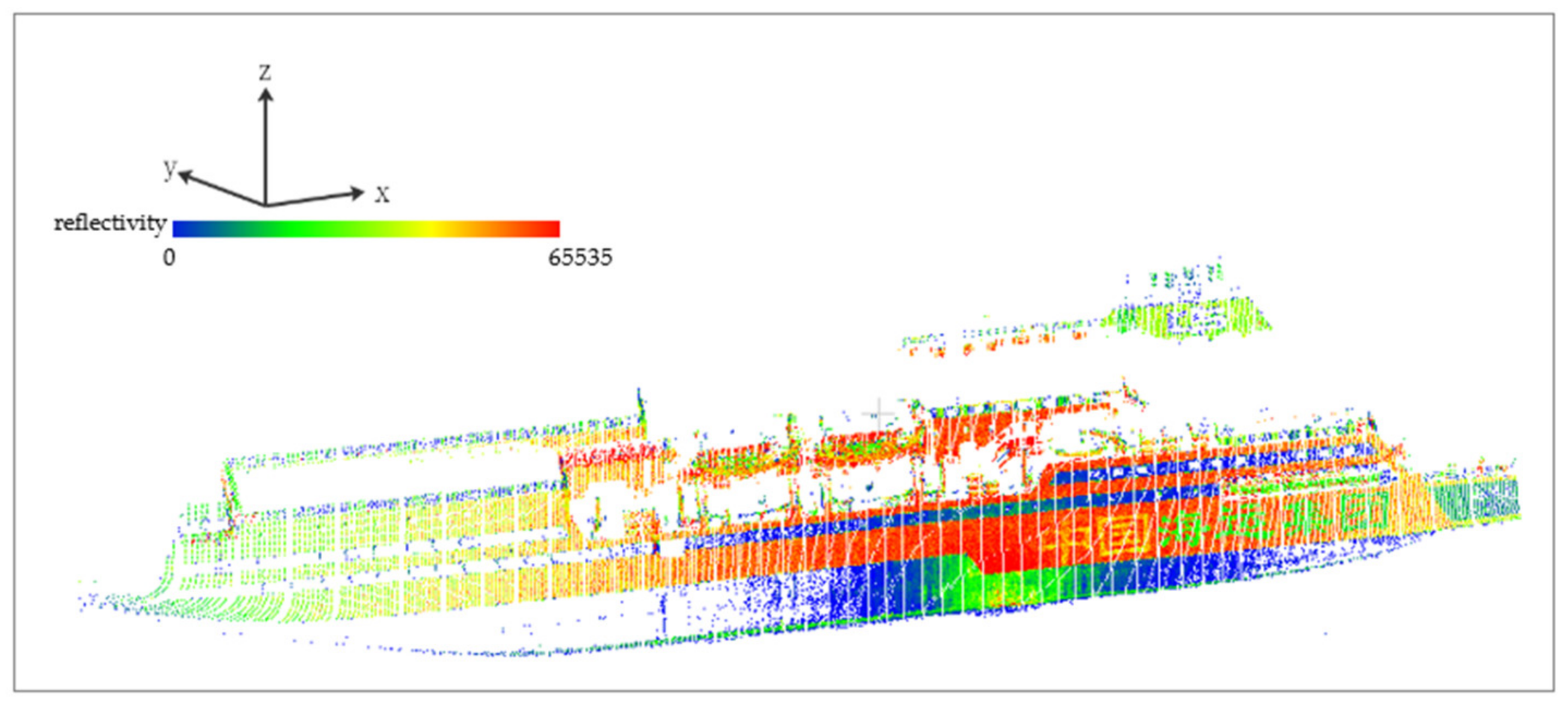Click the coordinate axes origin point
This screenshot has width=1568, height=715.
coord(266,205)
